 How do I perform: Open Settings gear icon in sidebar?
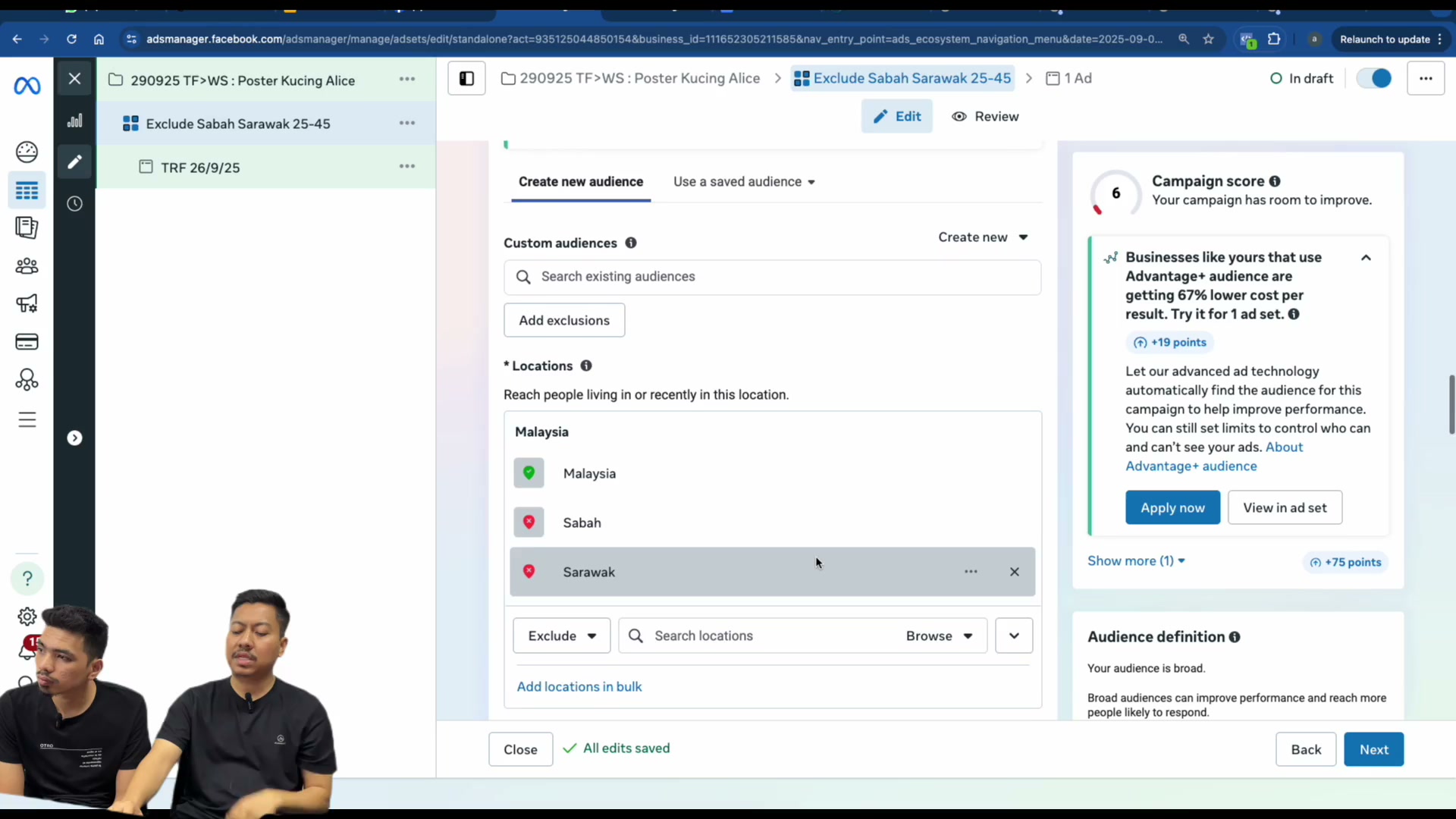27,617
